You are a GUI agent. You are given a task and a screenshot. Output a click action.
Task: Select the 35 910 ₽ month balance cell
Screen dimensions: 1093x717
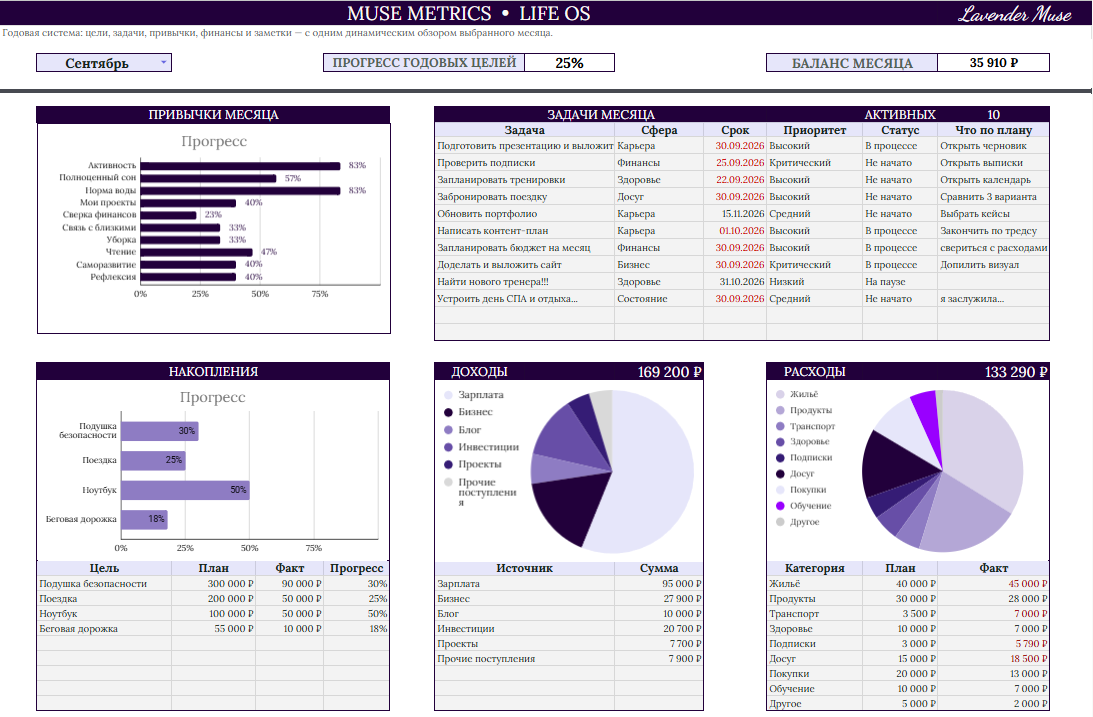(x=993, y=63)
